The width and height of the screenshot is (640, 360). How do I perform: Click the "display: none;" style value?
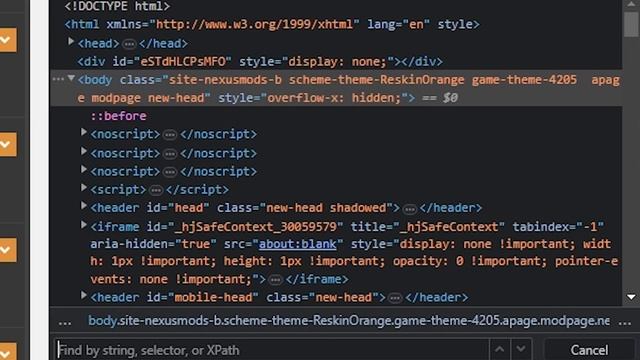[x=337, y=62]
